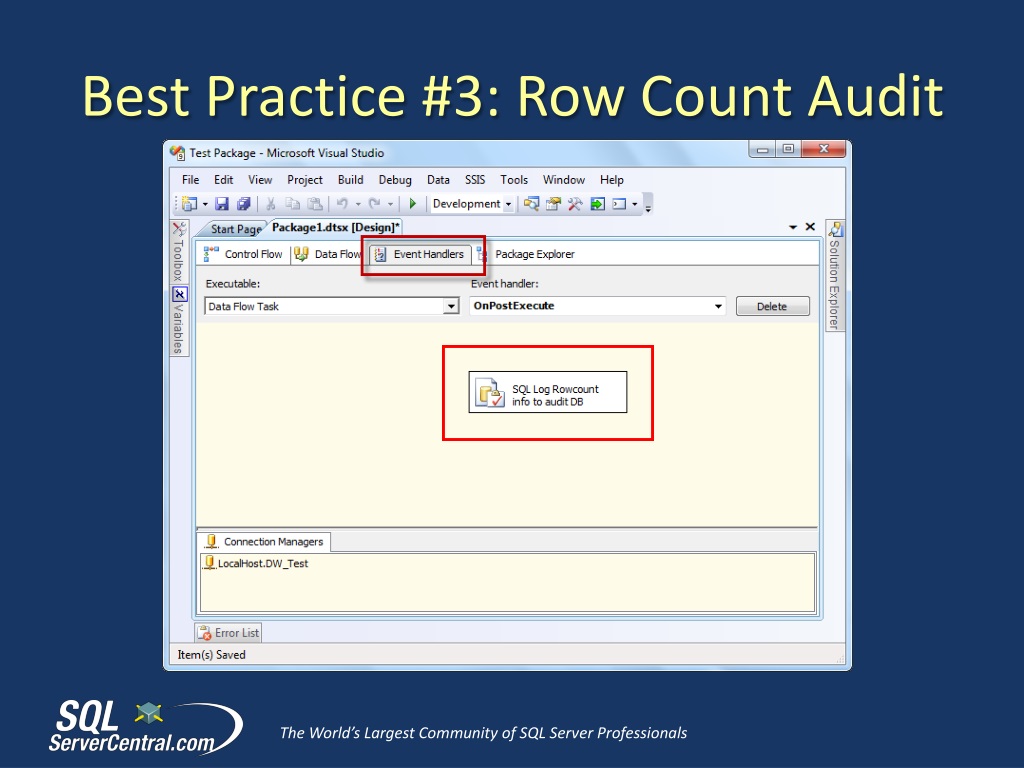Close the Visual Studio window
Image resolution: width=1024 pixels, height=768 pixels.
824,150
